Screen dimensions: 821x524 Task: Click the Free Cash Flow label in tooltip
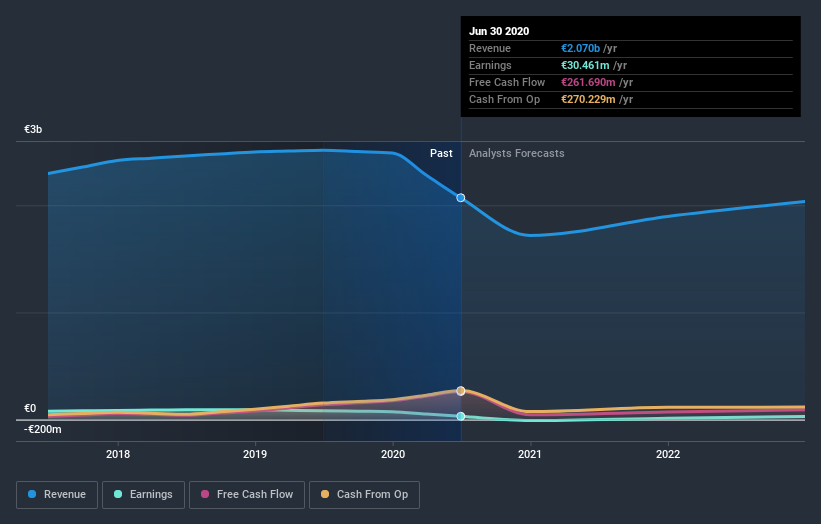pos(507,82)
